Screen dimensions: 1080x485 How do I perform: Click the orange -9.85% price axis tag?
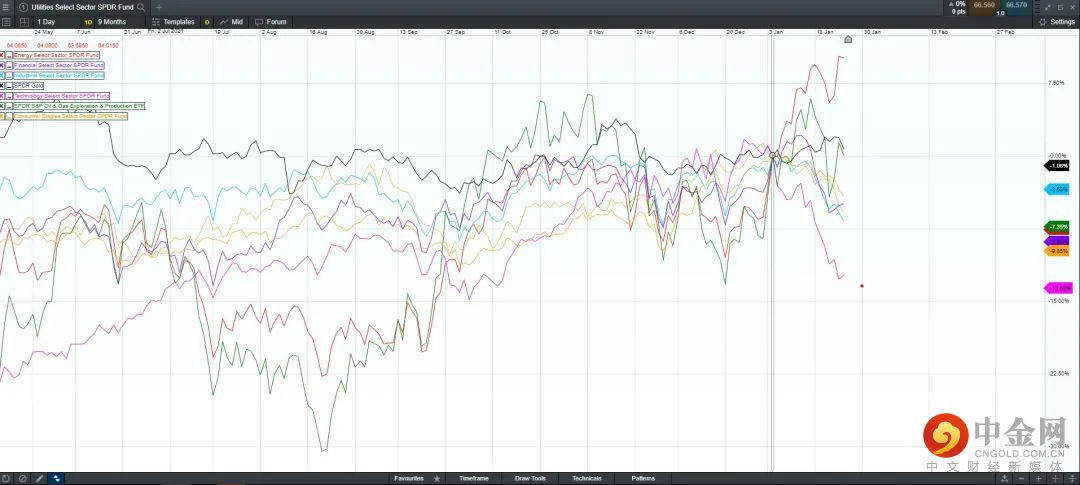[x=1057, y=251]
